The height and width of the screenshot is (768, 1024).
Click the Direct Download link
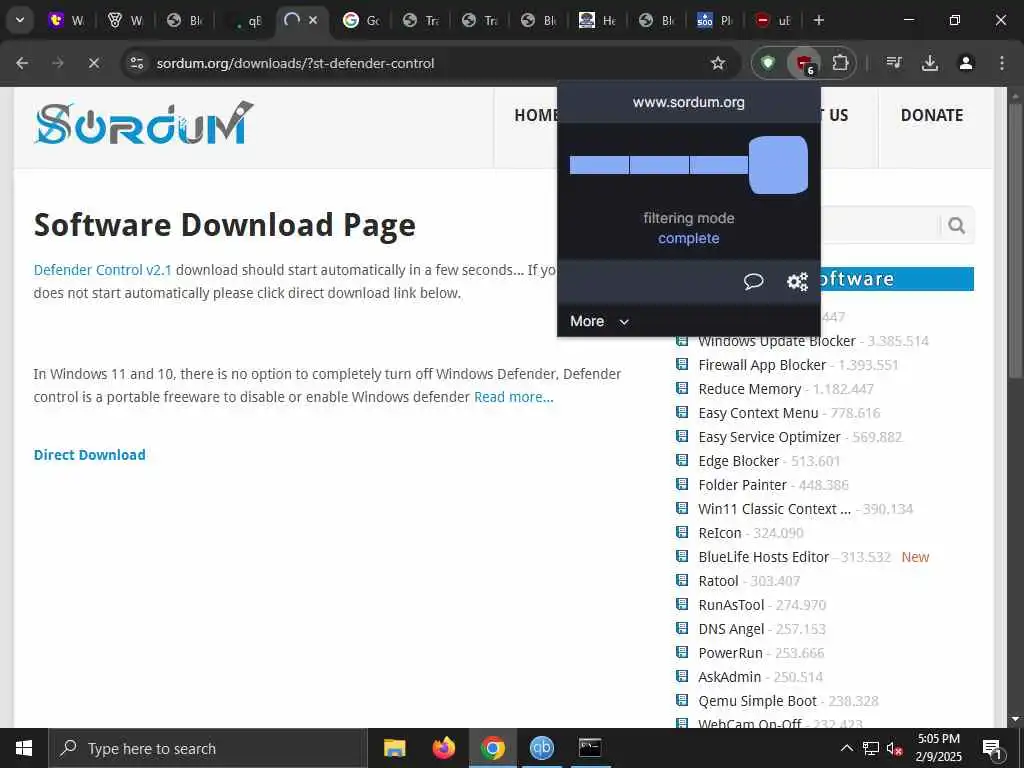(x=89, y=455)
